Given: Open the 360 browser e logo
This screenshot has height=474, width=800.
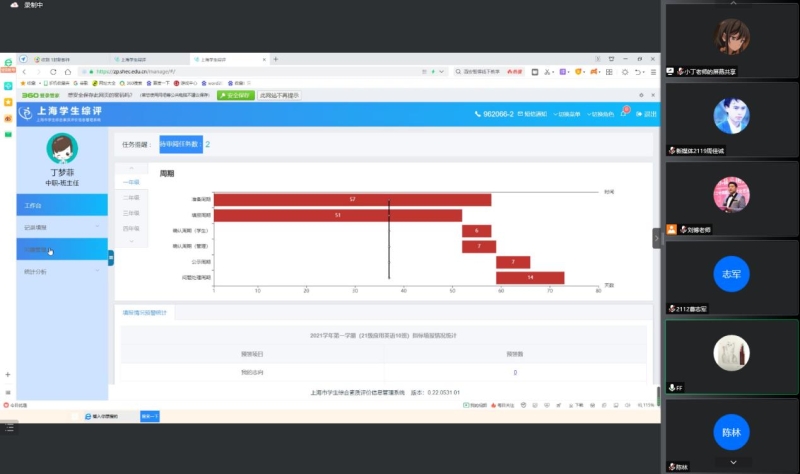Looking at the screenshot, I should click(x=8, y=64).
